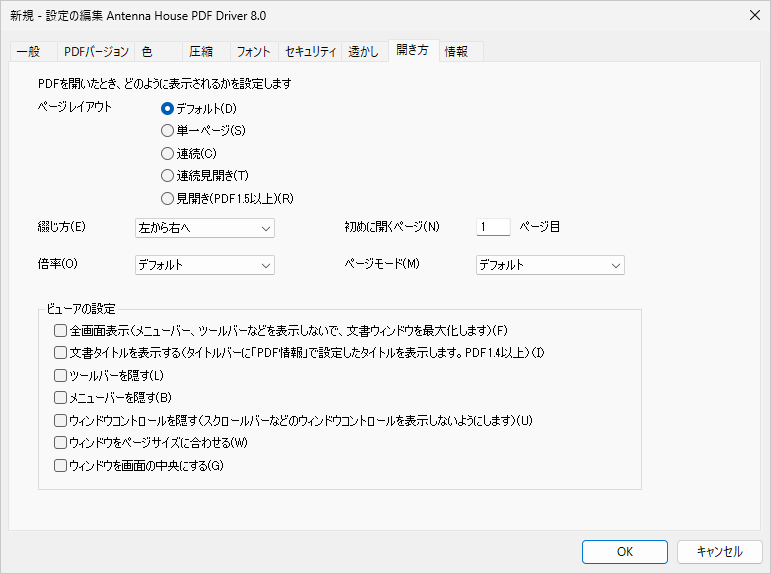Open the PDFバージョン tab
771x574 pixels.
click(x=96, y=52)
